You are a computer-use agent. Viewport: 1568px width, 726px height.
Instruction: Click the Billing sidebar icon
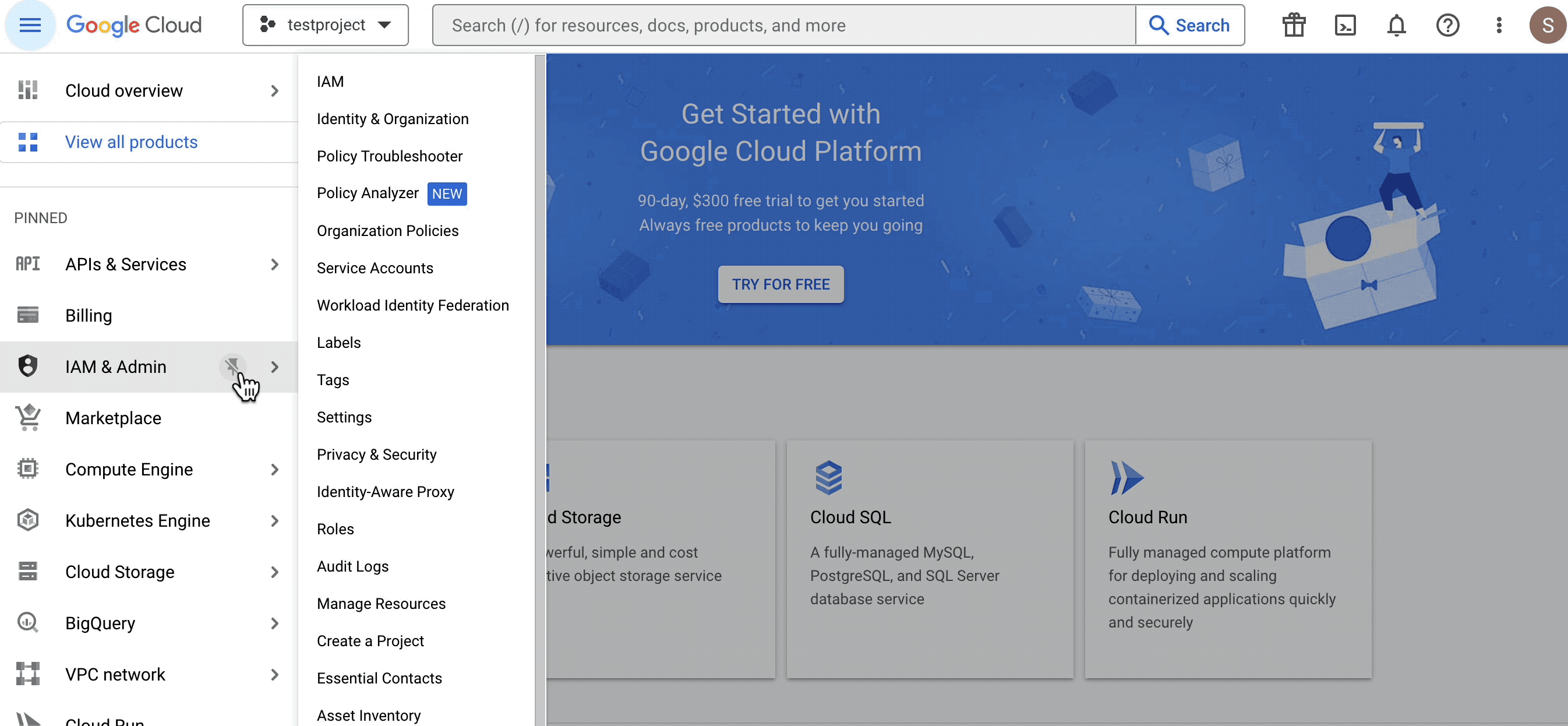click(x=28, y=315)
